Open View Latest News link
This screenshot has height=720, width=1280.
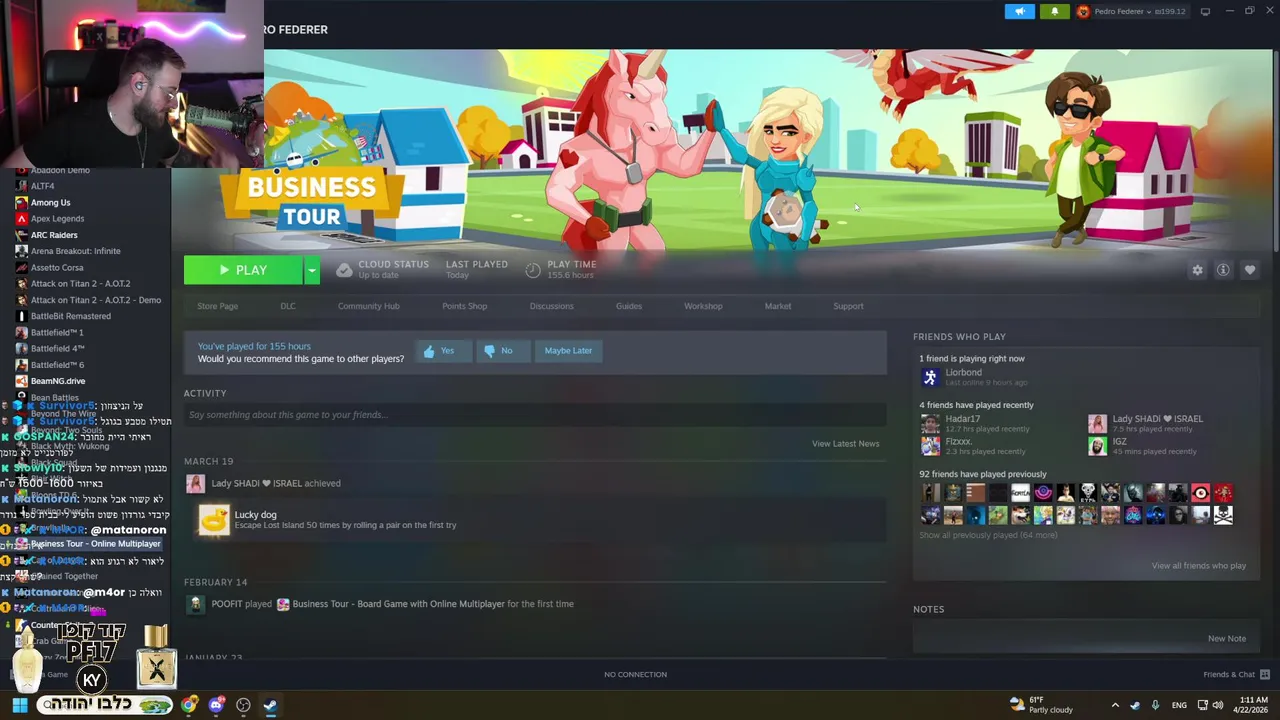[x=845, y=444]
